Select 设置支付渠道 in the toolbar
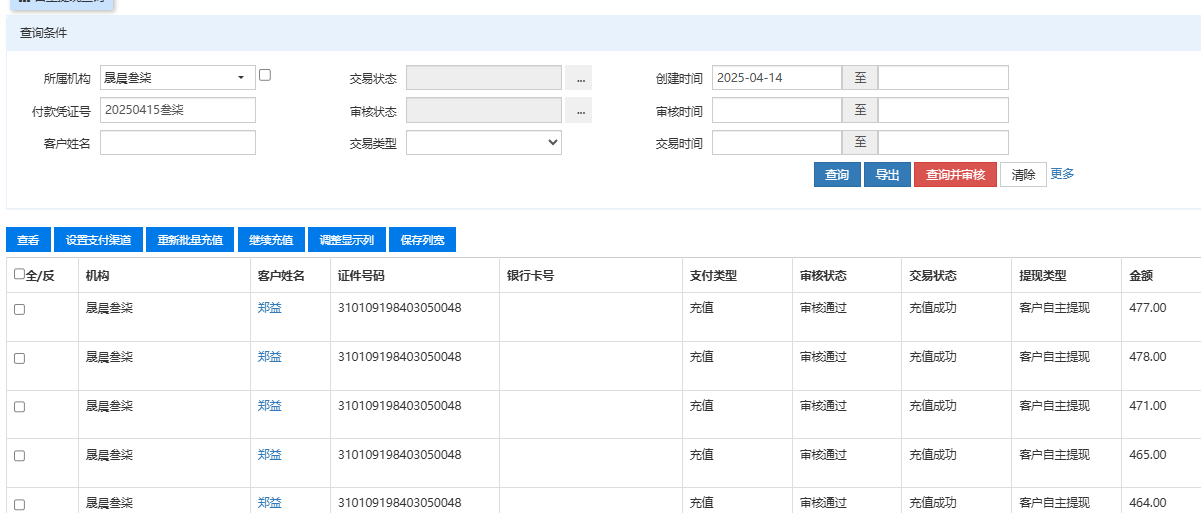The height and width of the screenshot is (513, 1201). point(98,240)
